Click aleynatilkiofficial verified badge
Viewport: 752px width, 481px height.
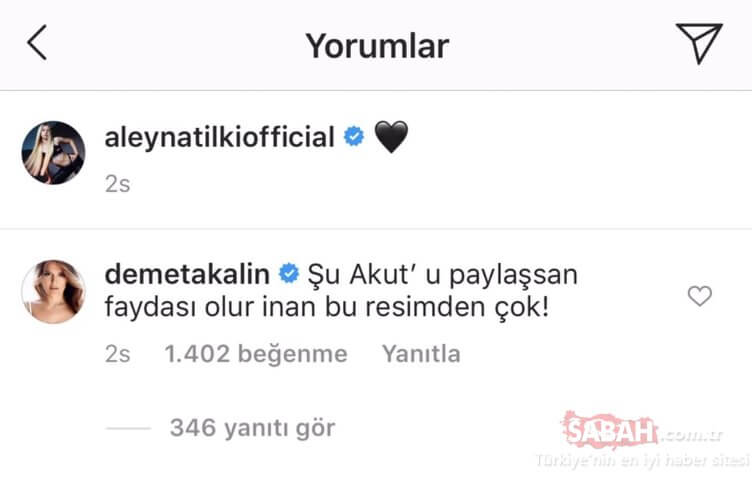click(354, 137)
